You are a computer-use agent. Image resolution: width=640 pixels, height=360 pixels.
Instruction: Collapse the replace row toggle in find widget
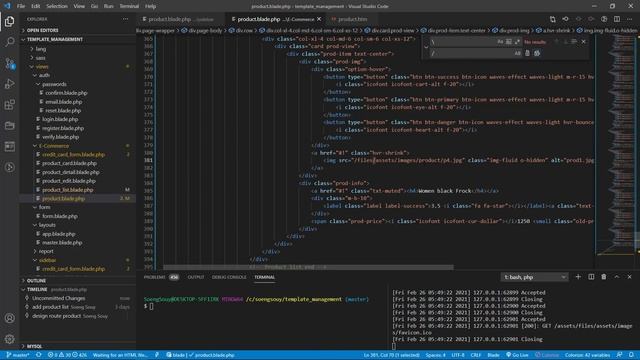tap(426, 47)
